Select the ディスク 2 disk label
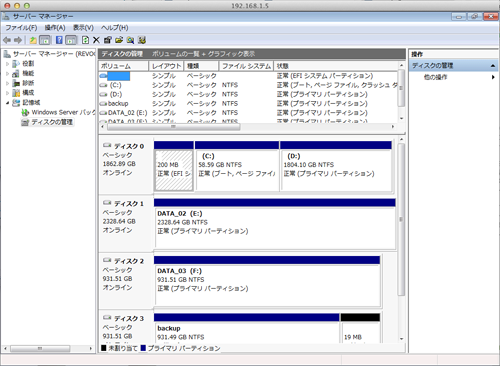Screen dimensions: 500x366 coord(129,261)
